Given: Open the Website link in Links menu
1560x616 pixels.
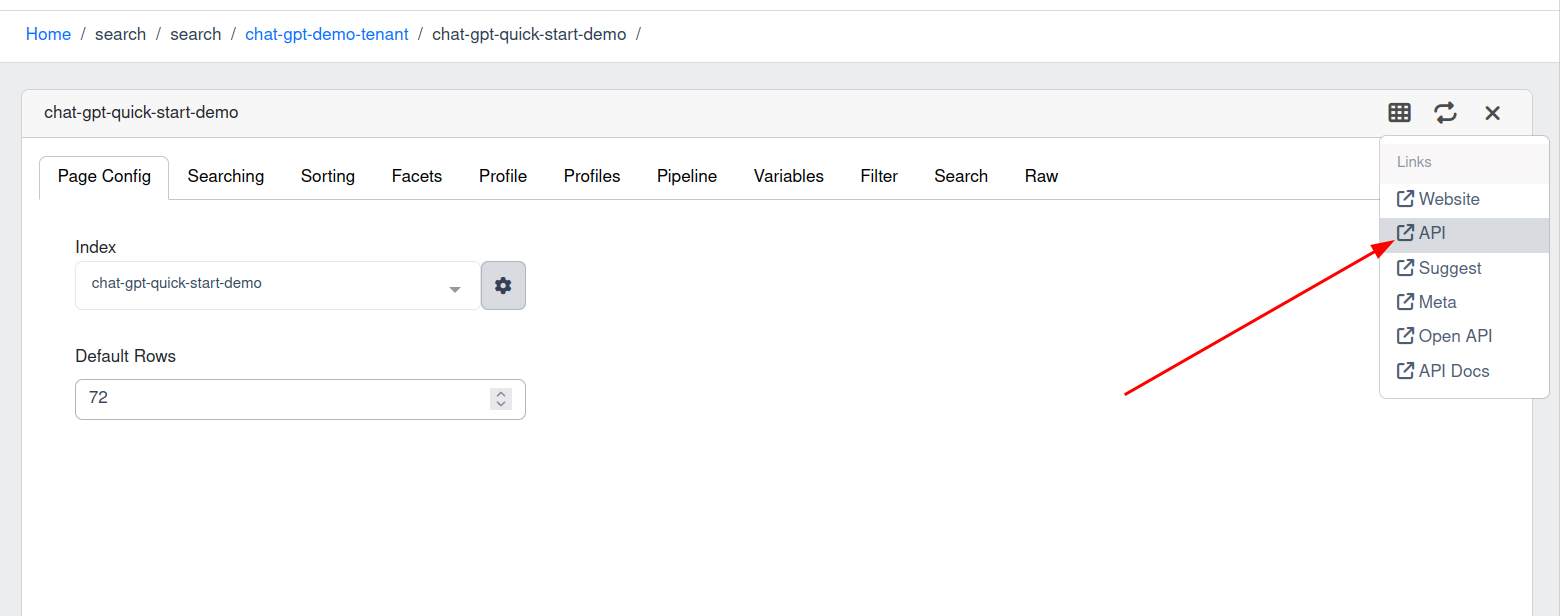Looking at the screenshot, I should pyautogui.click(x=1464, y=199).
